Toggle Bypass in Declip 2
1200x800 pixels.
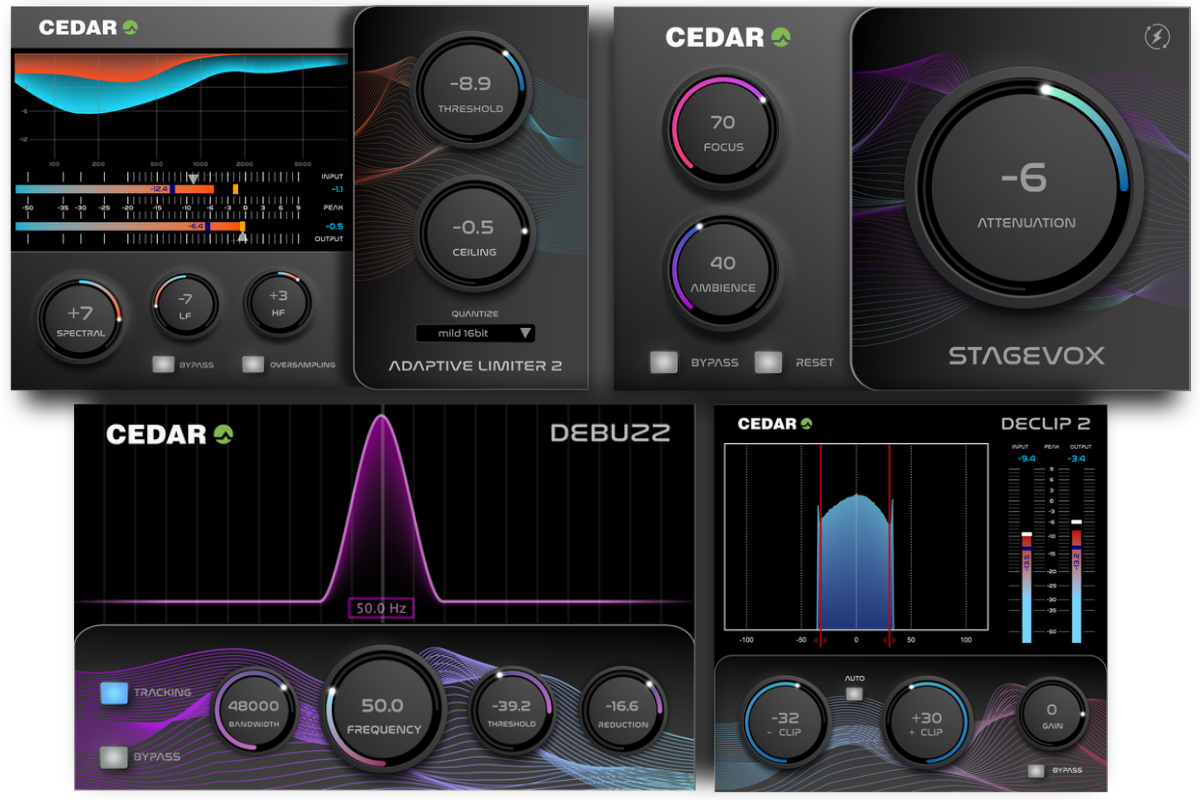point(1036,770)
